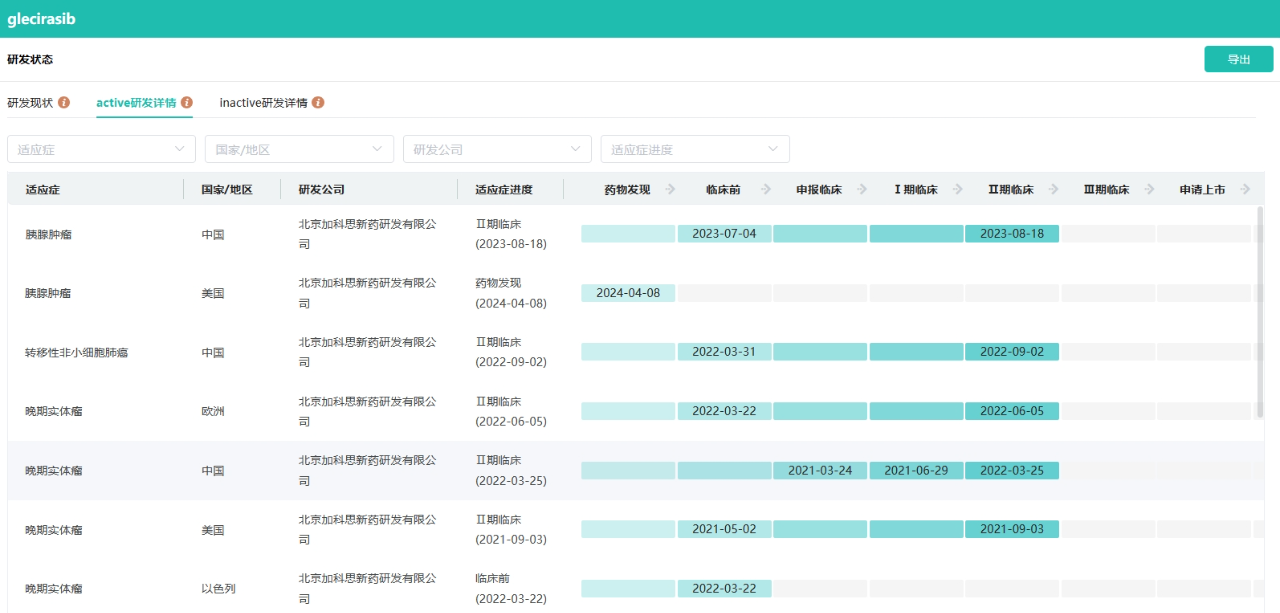1280x613 pixels.
Task: Click arrow icon after 申报临床 column header
Action: coord(862,189)
